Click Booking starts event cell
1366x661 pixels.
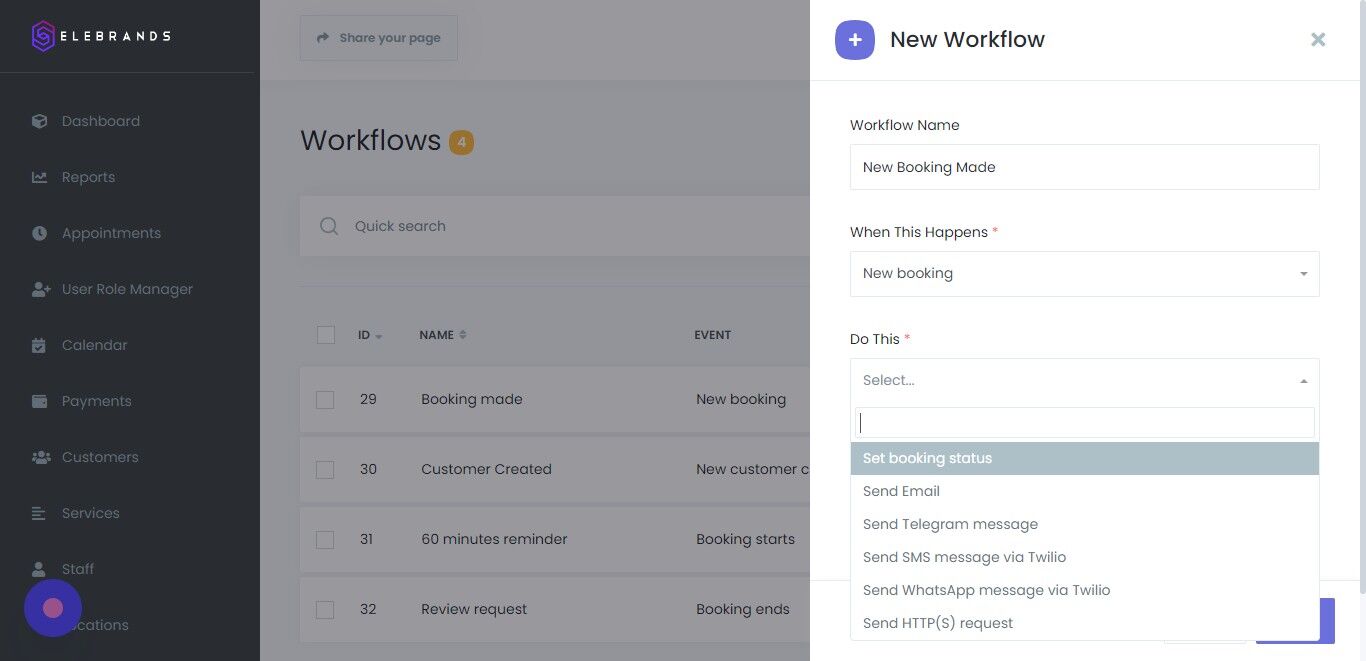745,539
